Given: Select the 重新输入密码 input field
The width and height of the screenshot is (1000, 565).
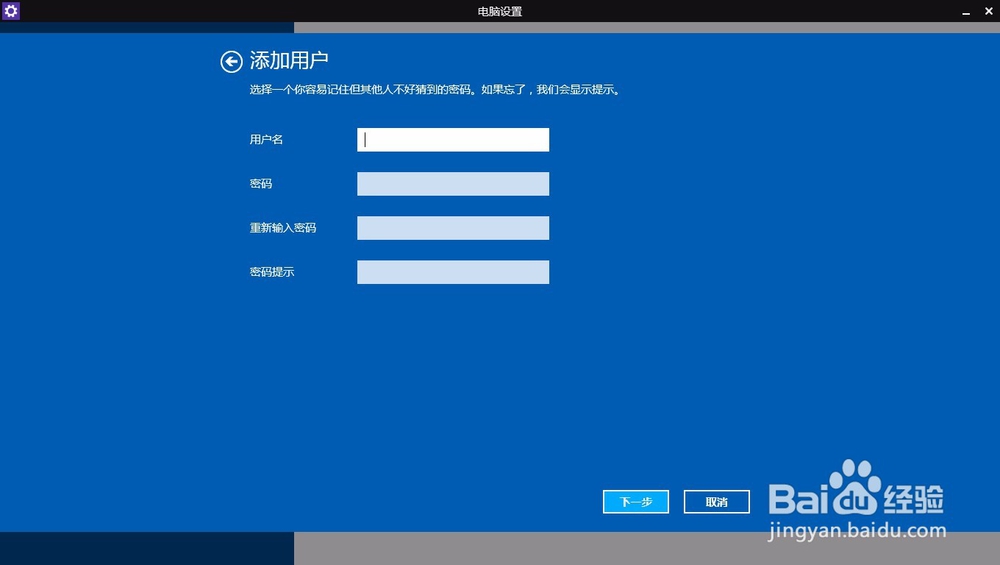Looking at the screenshot, I should pos(453,228).
